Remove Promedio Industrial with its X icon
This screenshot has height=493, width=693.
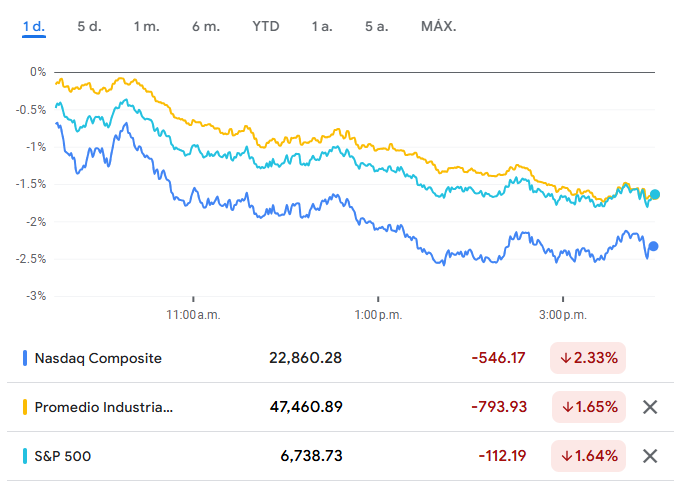[x=650, y=407]
